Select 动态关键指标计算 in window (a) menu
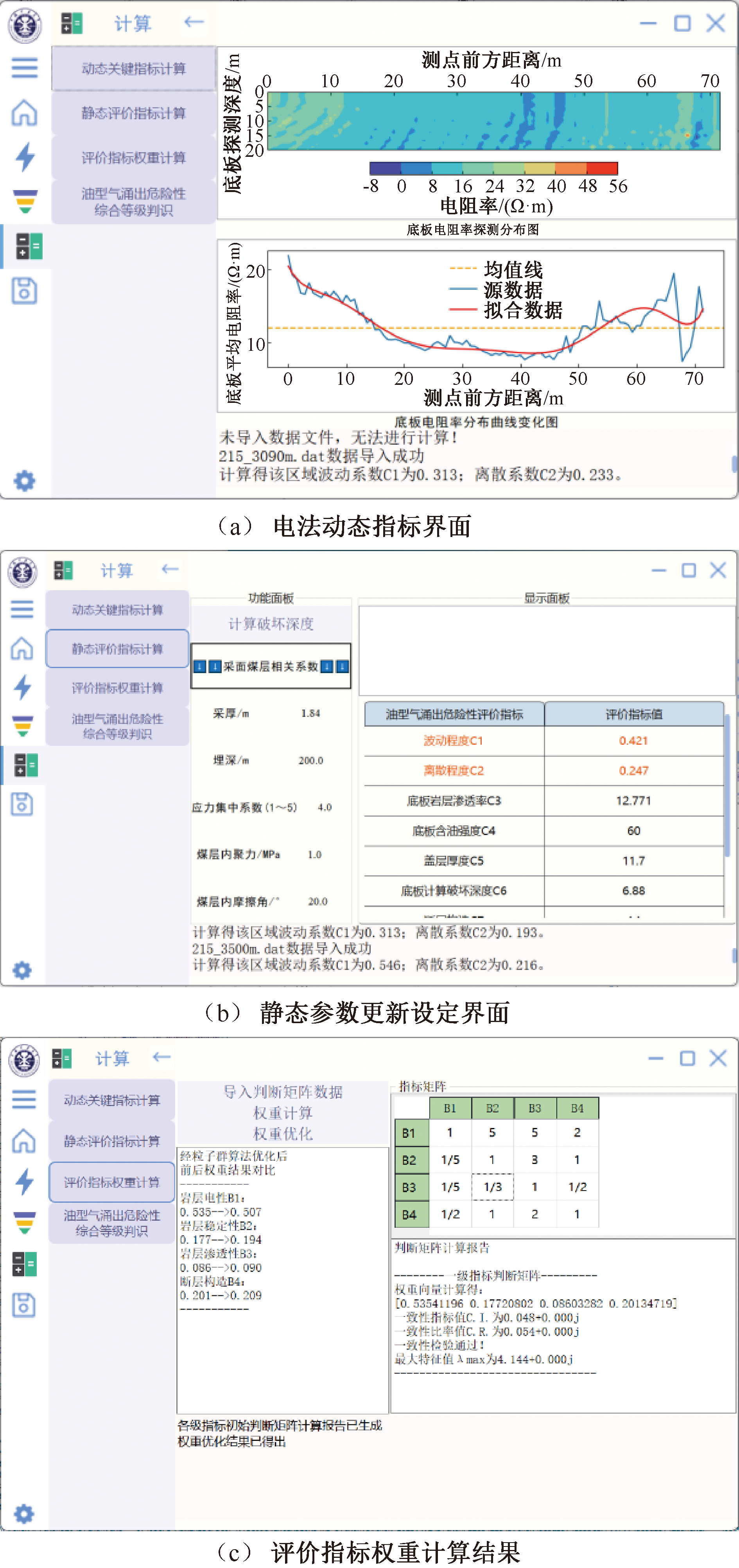 click(133, 68)
